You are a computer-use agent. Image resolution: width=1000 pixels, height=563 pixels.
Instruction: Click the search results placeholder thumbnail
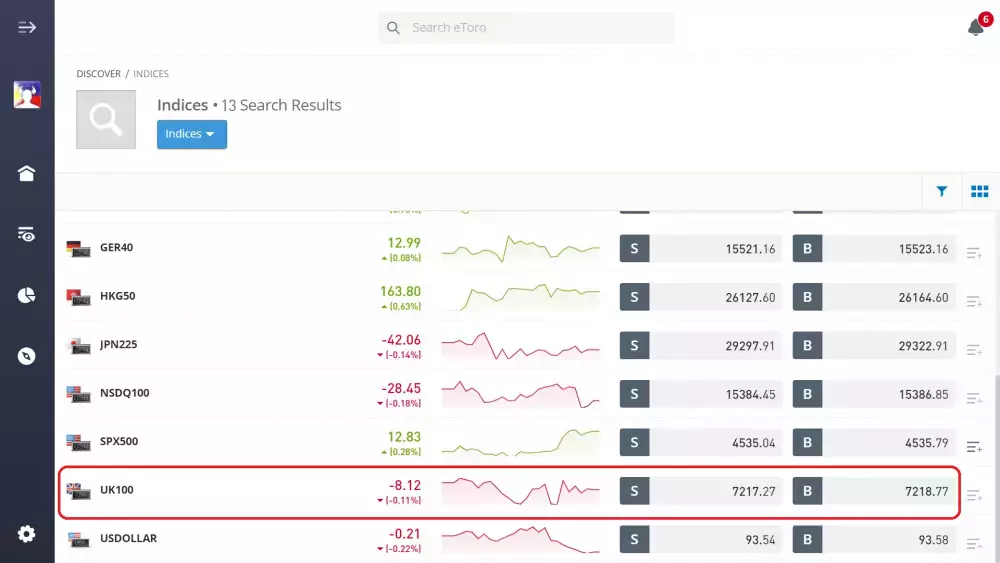(x=106, y=119)
